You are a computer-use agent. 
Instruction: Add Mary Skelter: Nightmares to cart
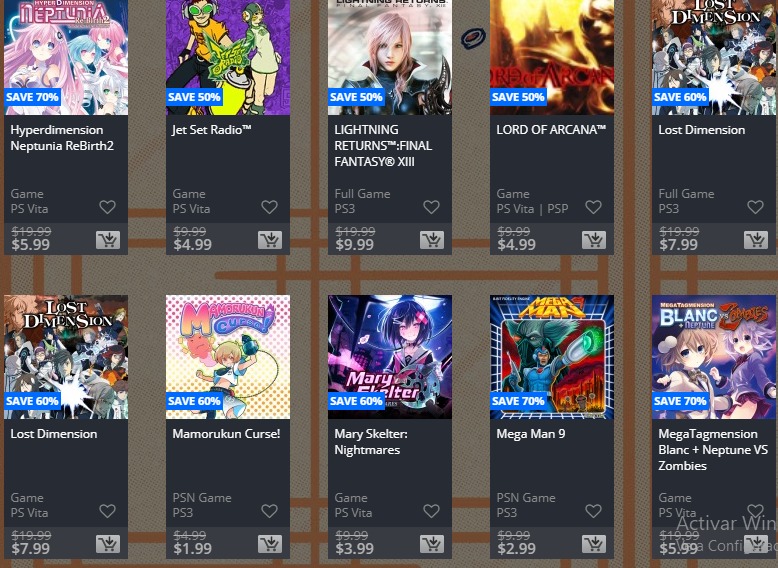(432, 544)
